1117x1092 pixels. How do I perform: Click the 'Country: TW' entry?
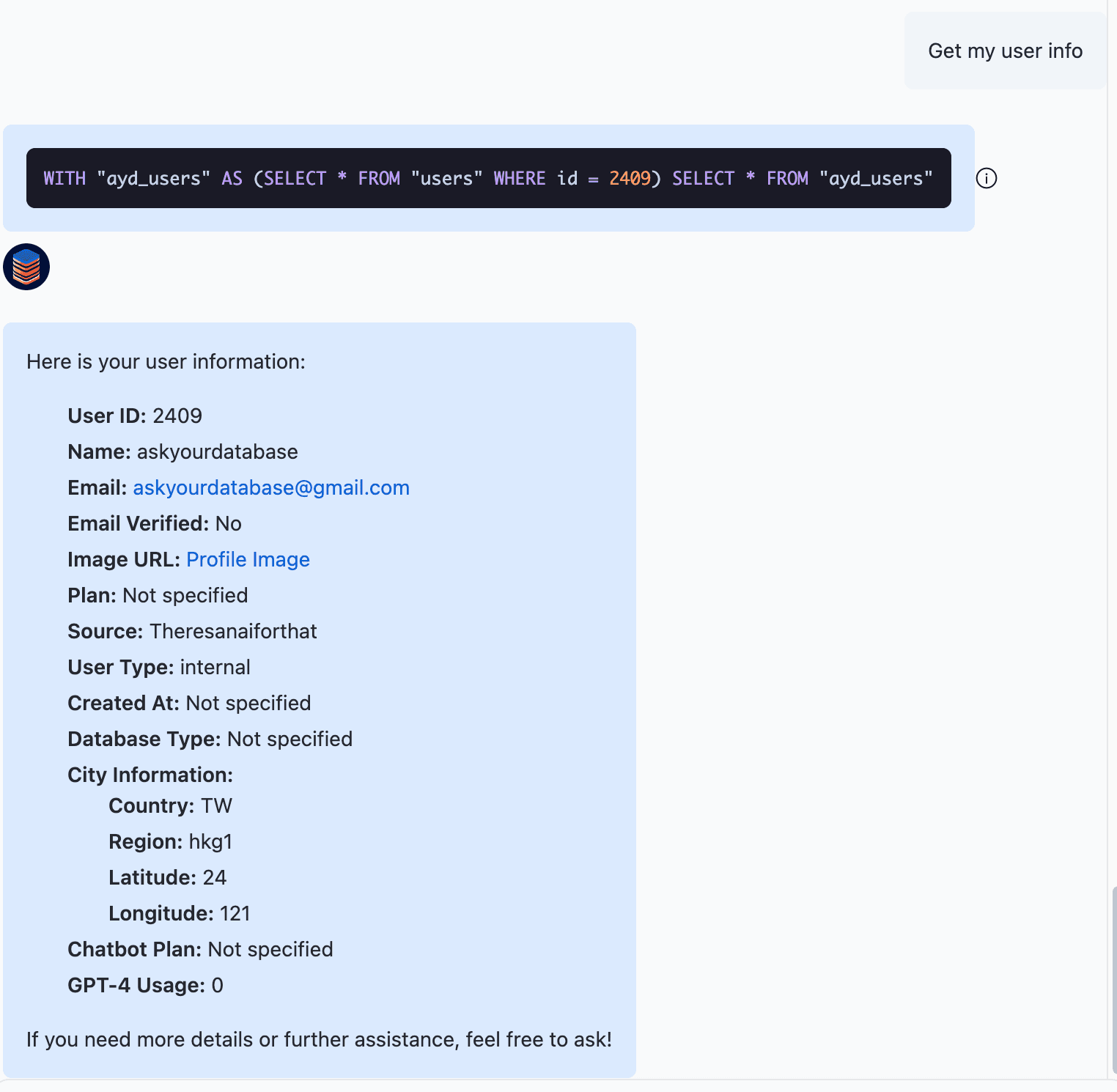point(170,805)
